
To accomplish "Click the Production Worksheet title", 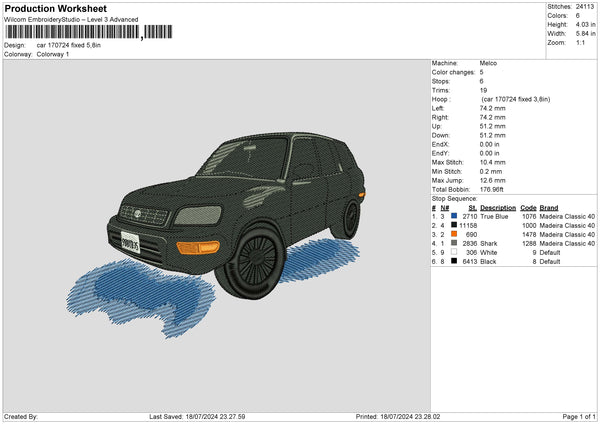I will pos(55,8).
